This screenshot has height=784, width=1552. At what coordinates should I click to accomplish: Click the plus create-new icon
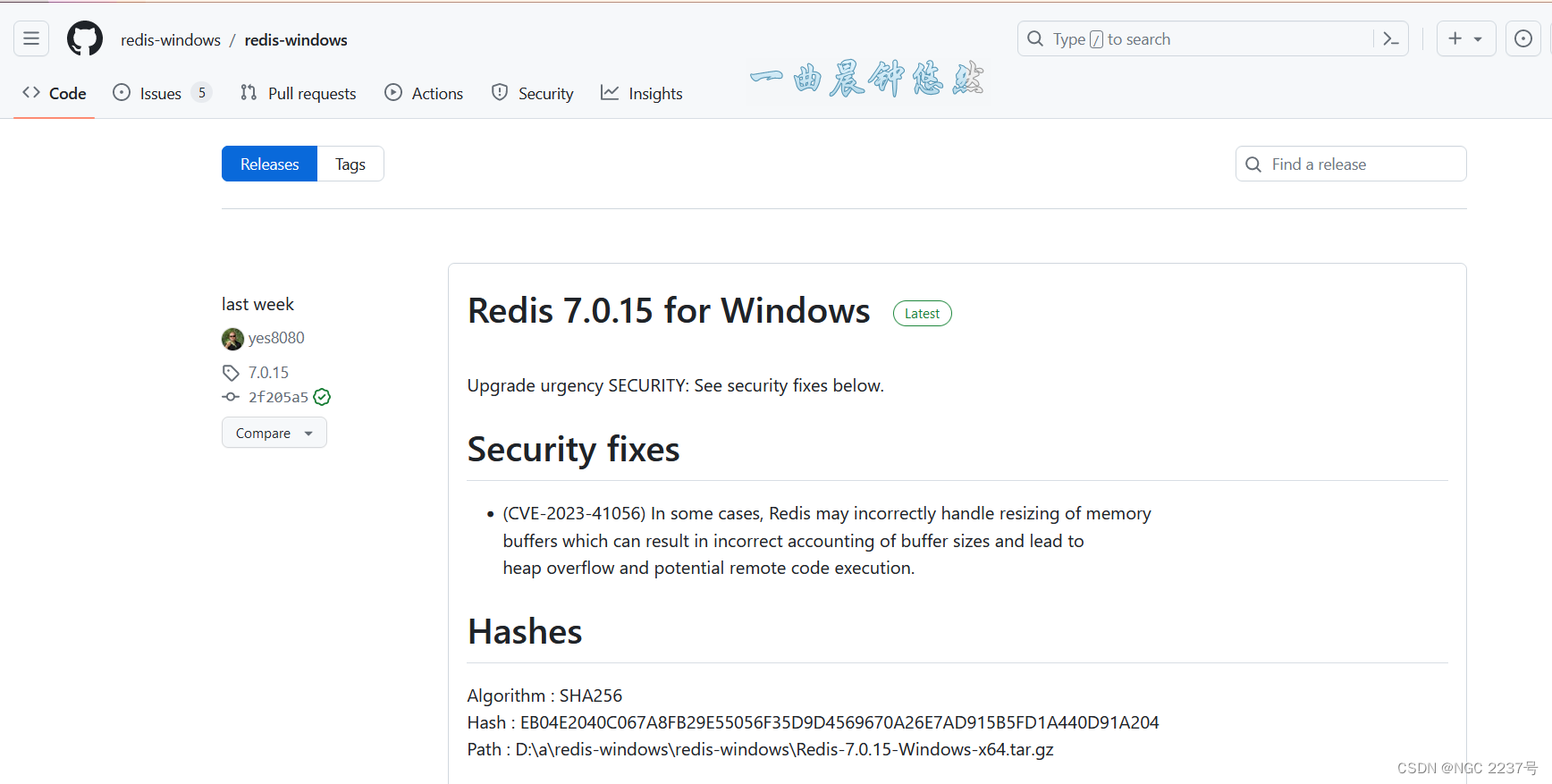(1455, 38)
